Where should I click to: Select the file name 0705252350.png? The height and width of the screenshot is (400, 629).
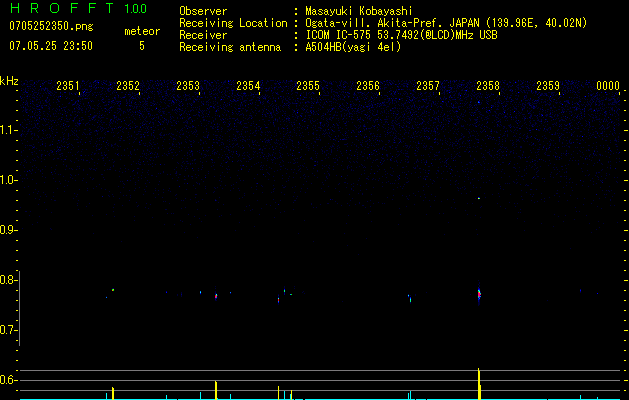[51, 26]
